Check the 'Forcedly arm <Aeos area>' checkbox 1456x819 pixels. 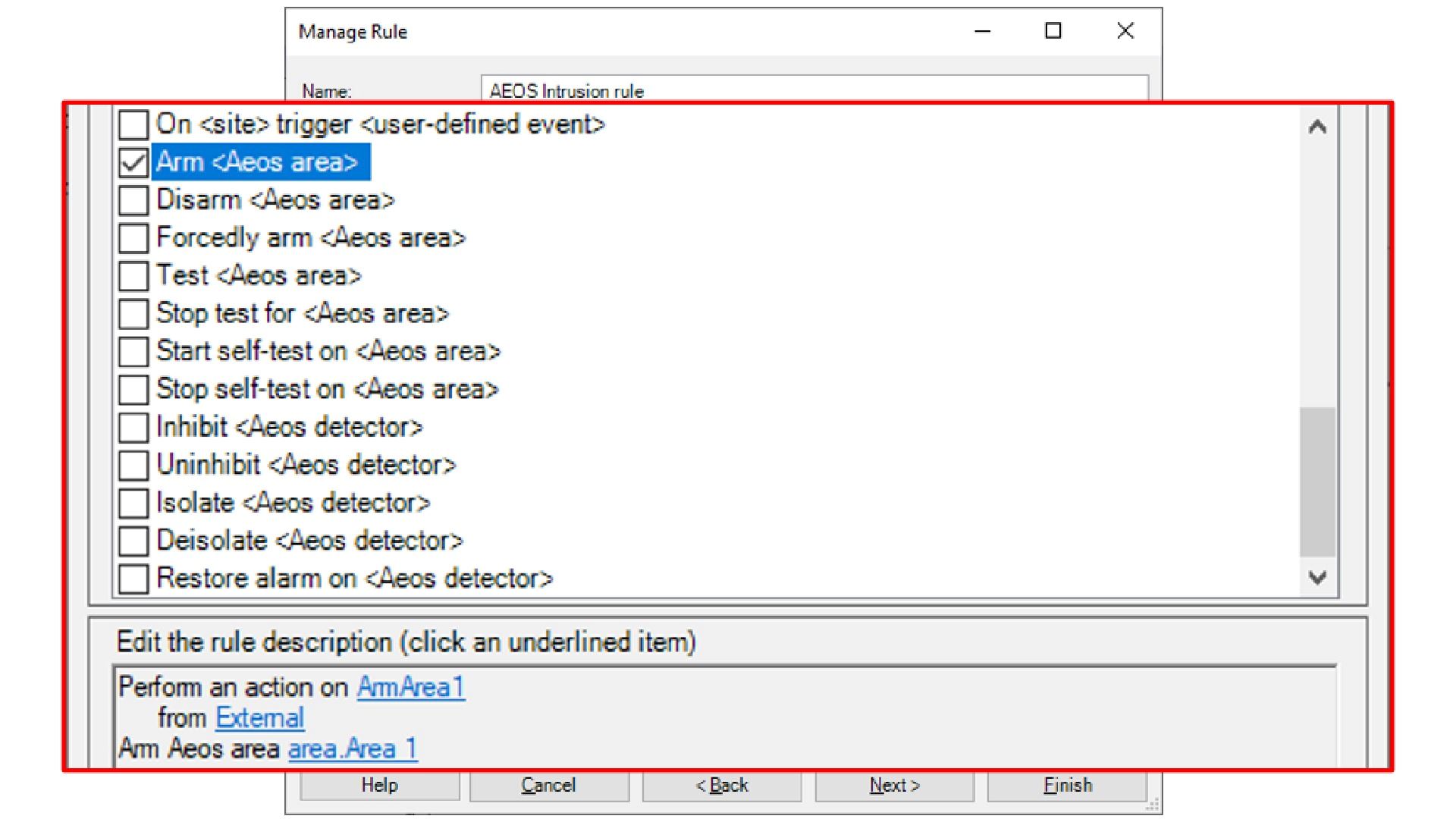(133, 238)
